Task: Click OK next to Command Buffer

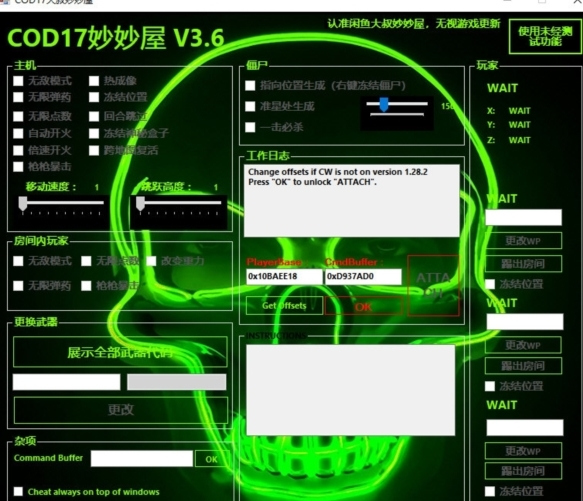Action: click(211, 459)
